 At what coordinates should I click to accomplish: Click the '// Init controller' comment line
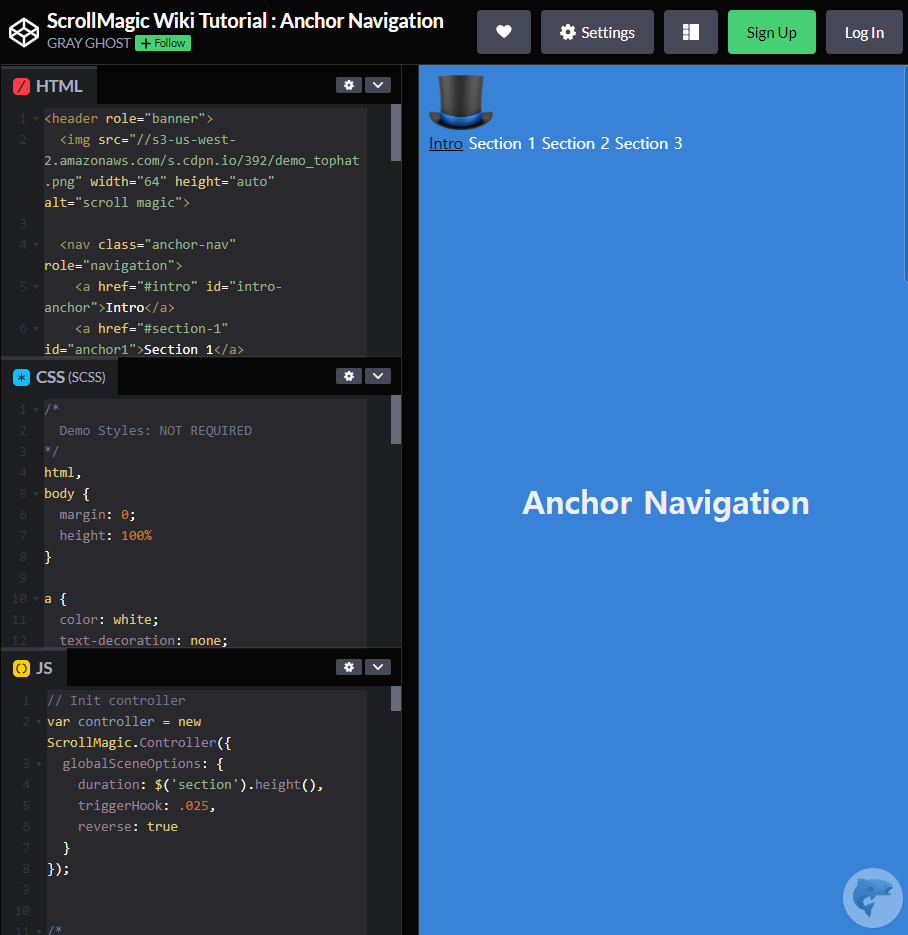[116, 701]
